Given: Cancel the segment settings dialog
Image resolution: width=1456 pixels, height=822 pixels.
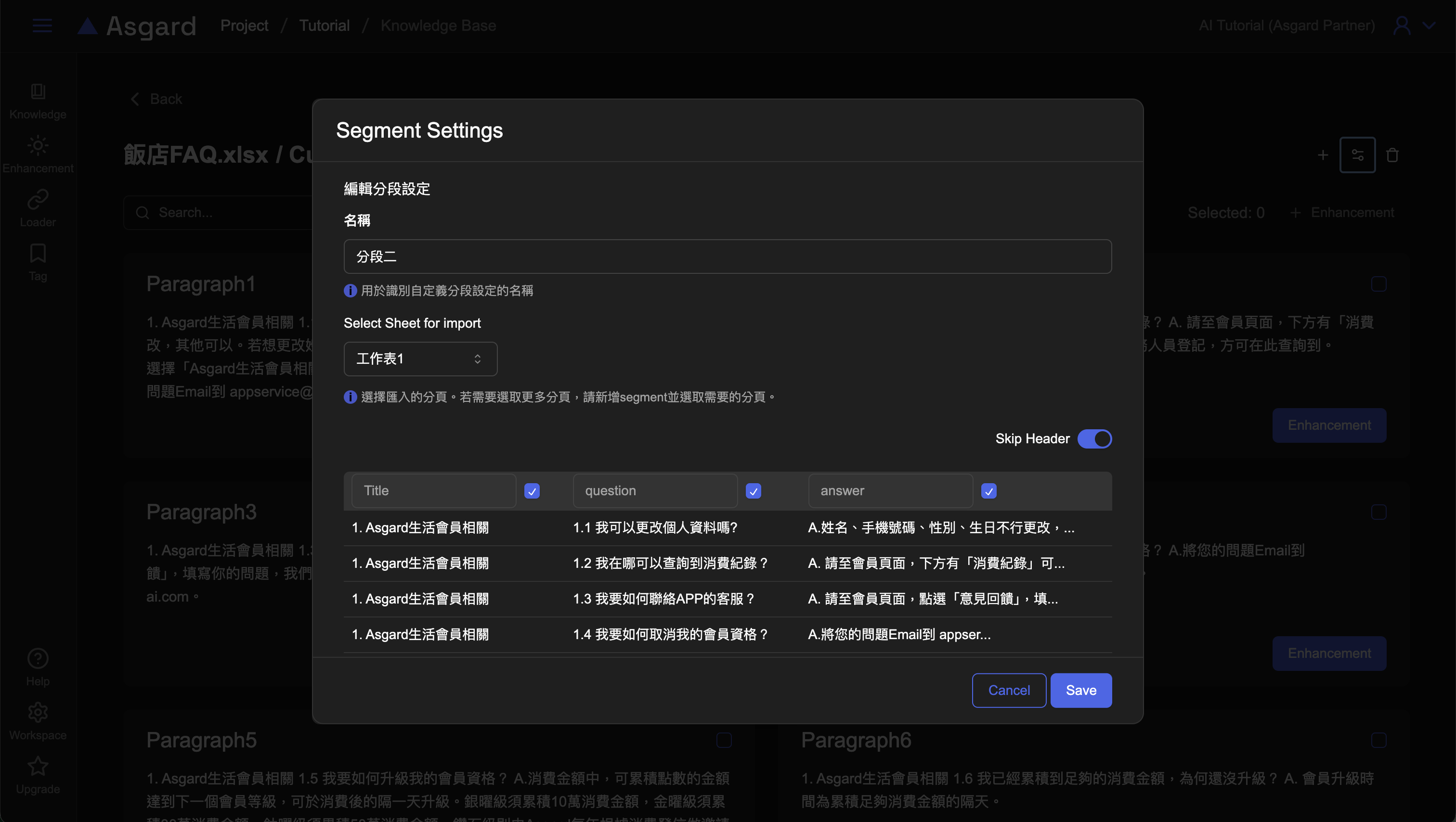Looking at the screenshot, I should pyautogui.click(x=1009, y=690).
